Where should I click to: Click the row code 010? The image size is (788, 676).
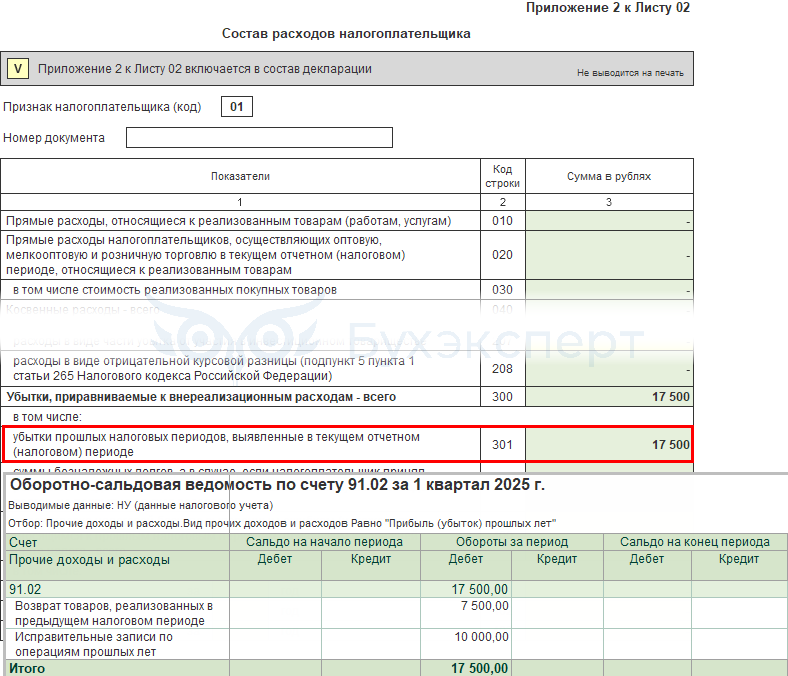(502, 221)
